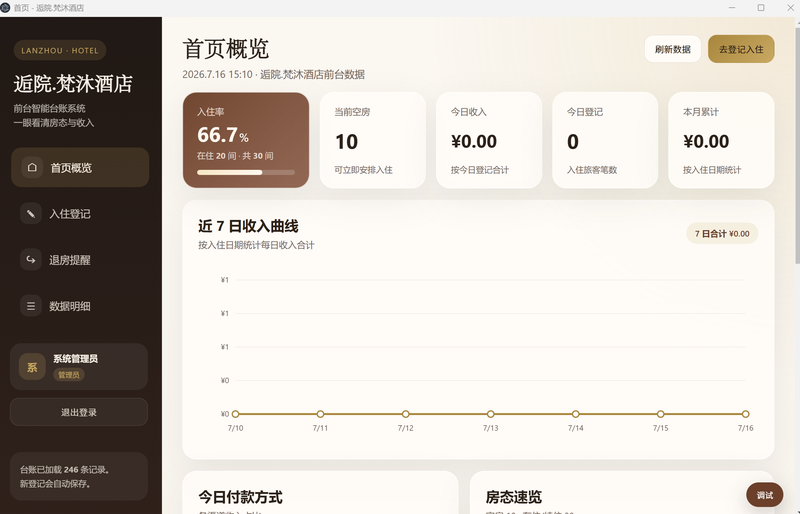Click the 刷新数据 button
The width and height of the screenshot is (800, 514).
click(672, 49)
